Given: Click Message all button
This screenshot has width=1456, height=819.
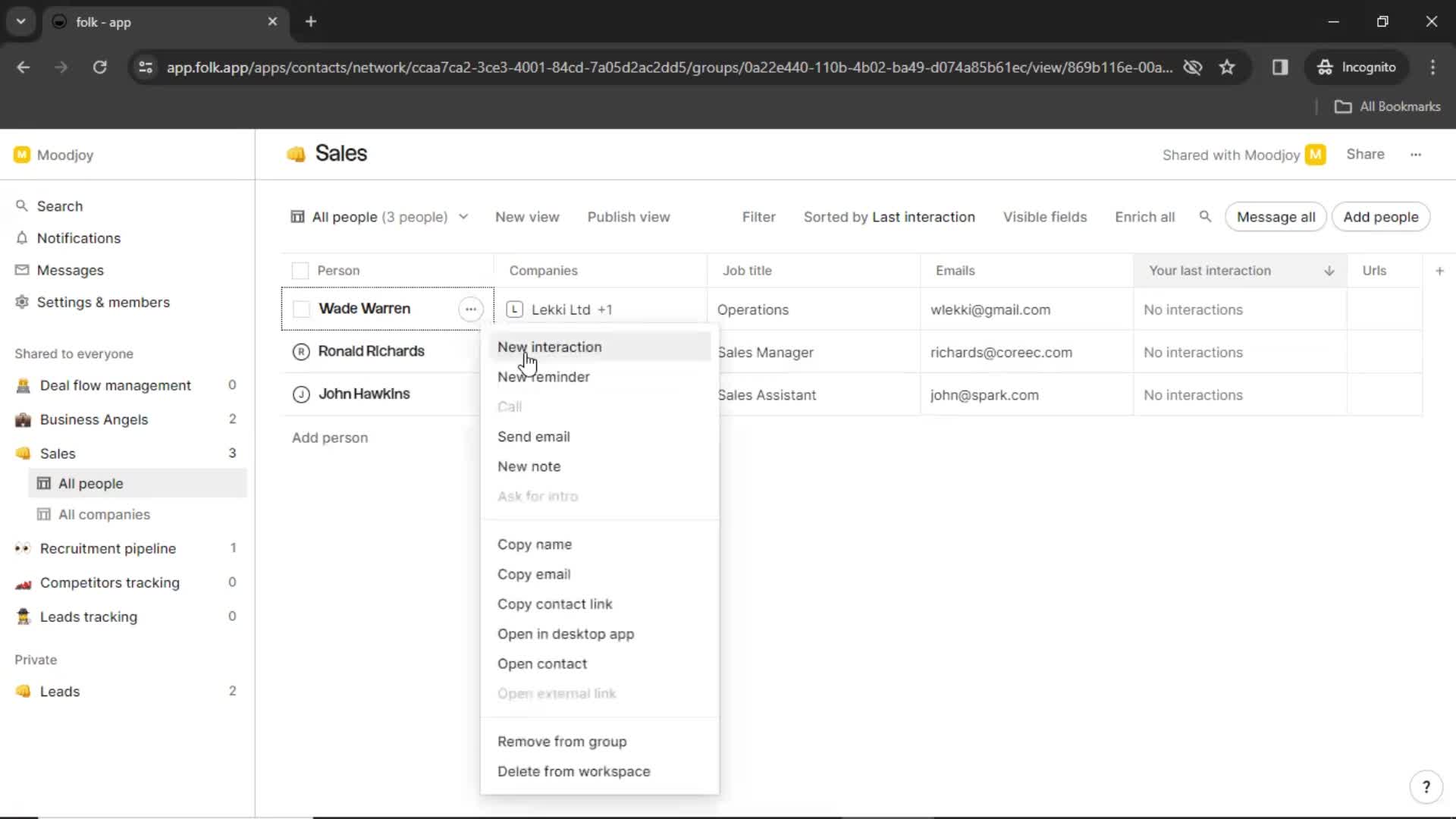Looking at the screenshot, I should [1276, 217].
